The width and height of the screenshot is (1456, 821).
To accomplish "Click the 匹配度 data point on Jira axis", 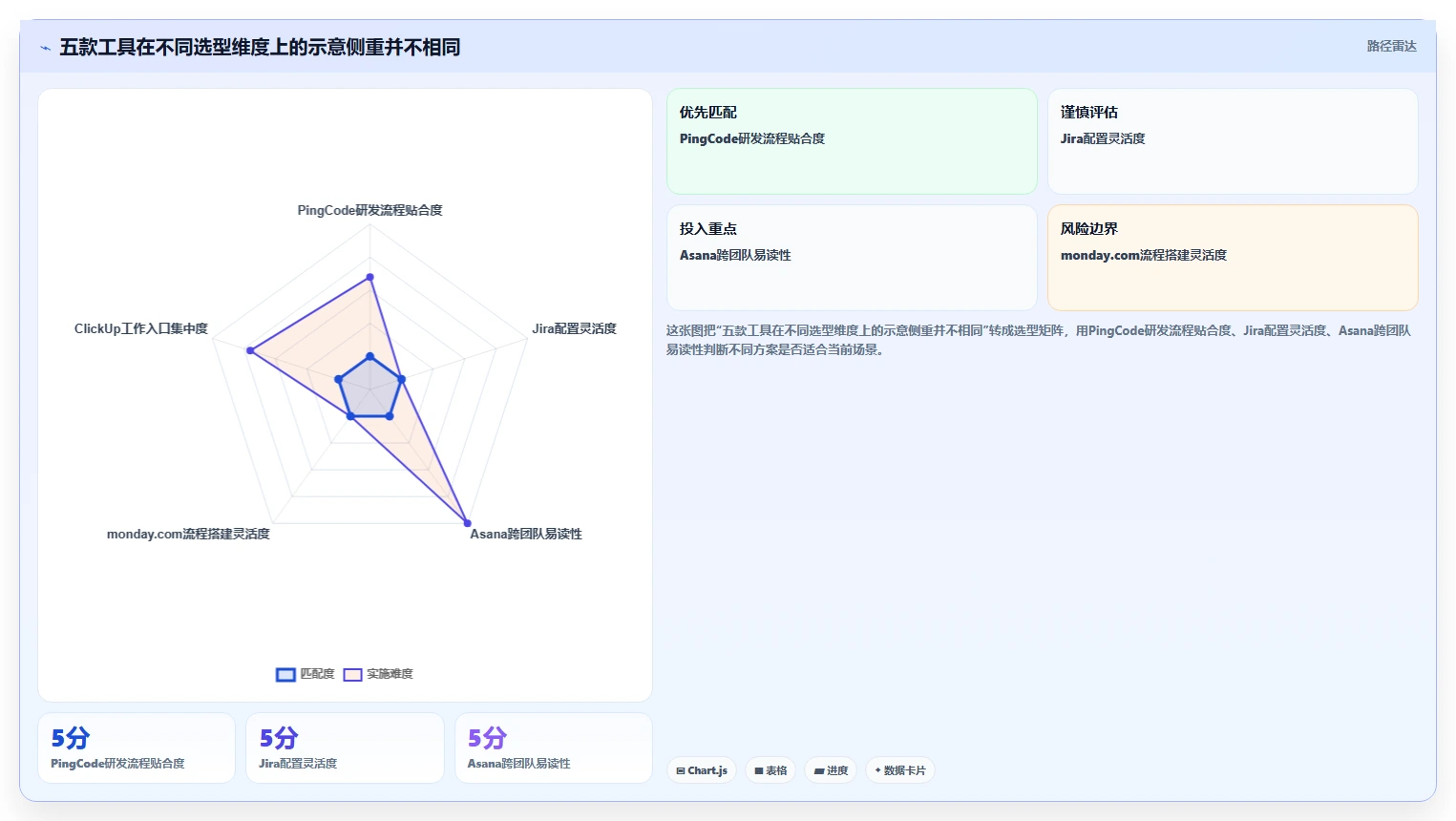I will (x=402, y=379).
